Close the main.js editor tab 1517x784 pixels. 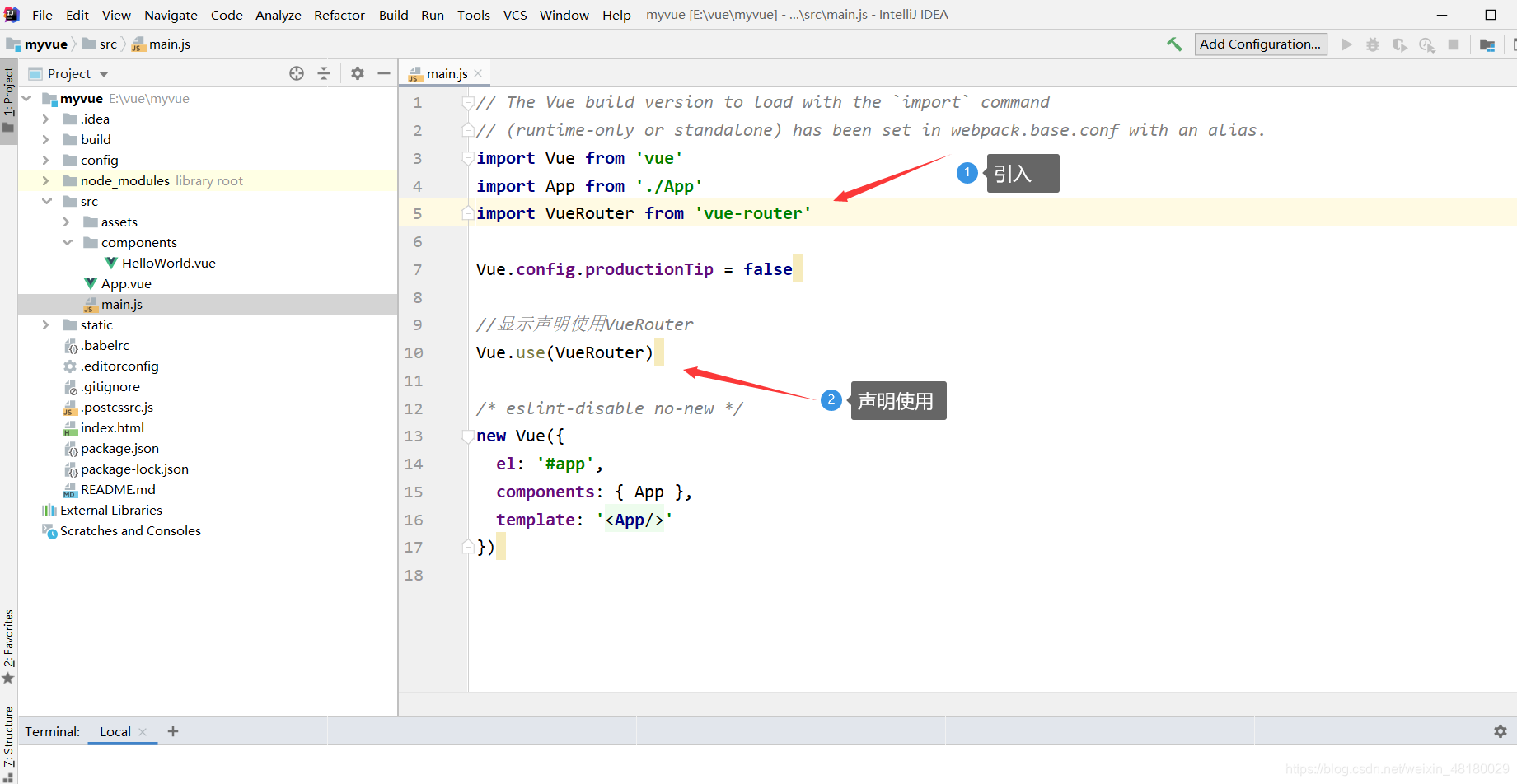[478, 73]
